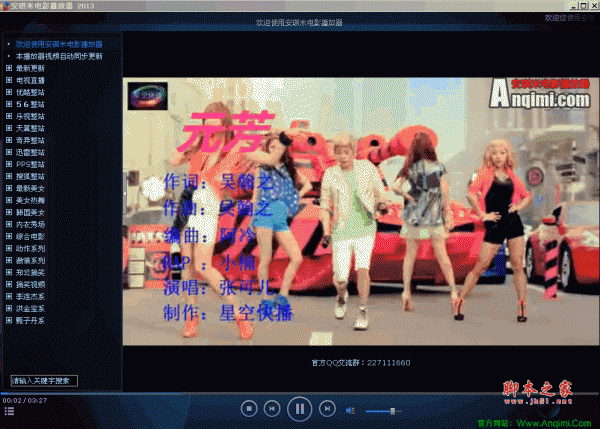The image size is (600, 429).
Task: Select 动作系列 in the category list
Action: pyautogui.click(x=30, y=248)
